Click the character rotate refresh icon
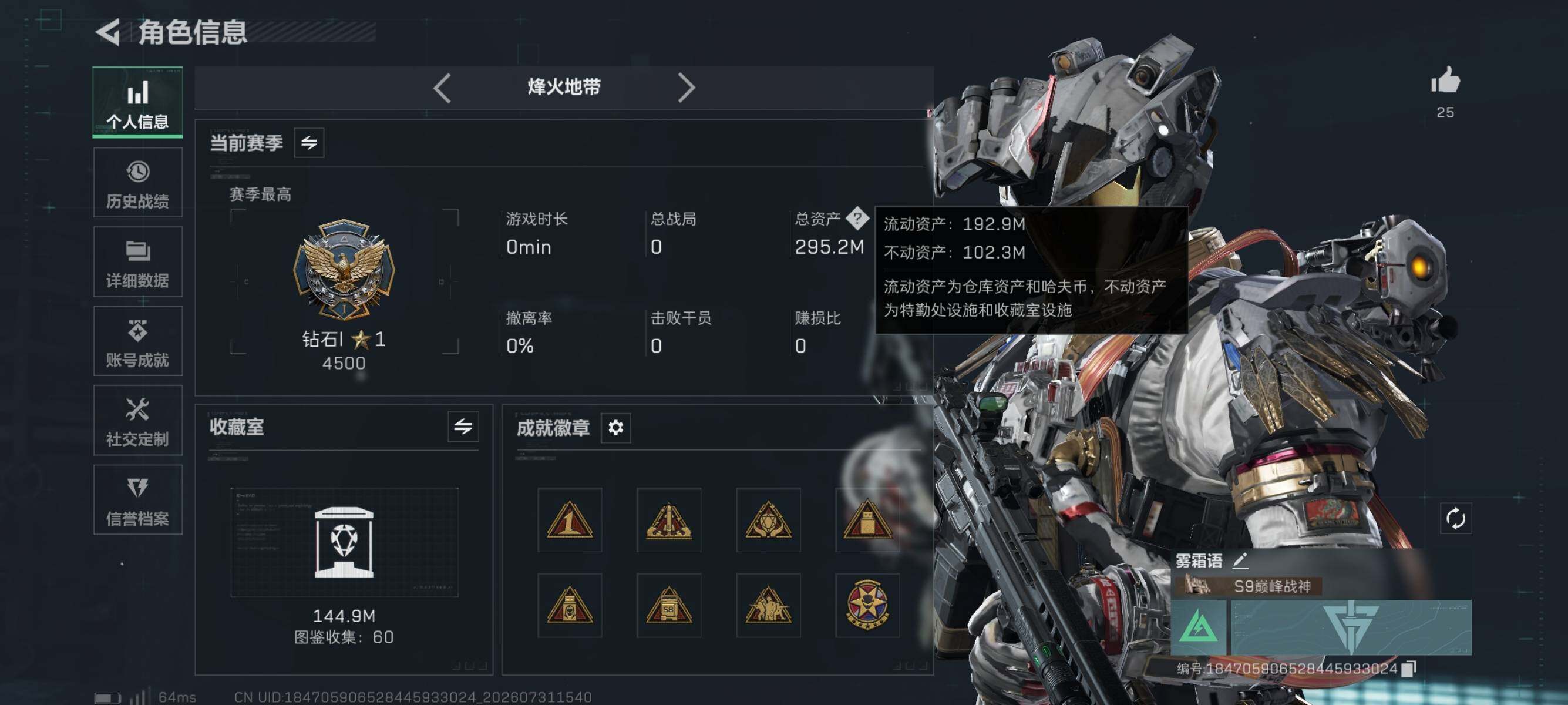The width and height of the screenshot is (1568, 705). (x=1455, y=519)
